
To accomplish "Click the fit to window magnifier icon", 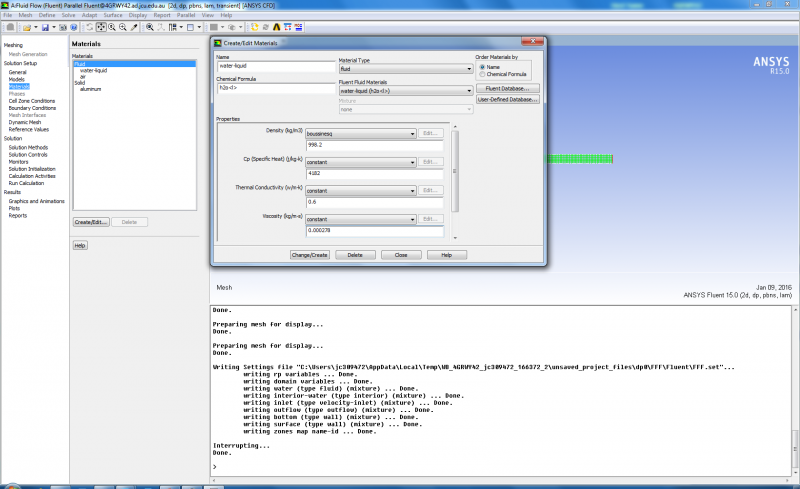I will click(x=150, y=27).
